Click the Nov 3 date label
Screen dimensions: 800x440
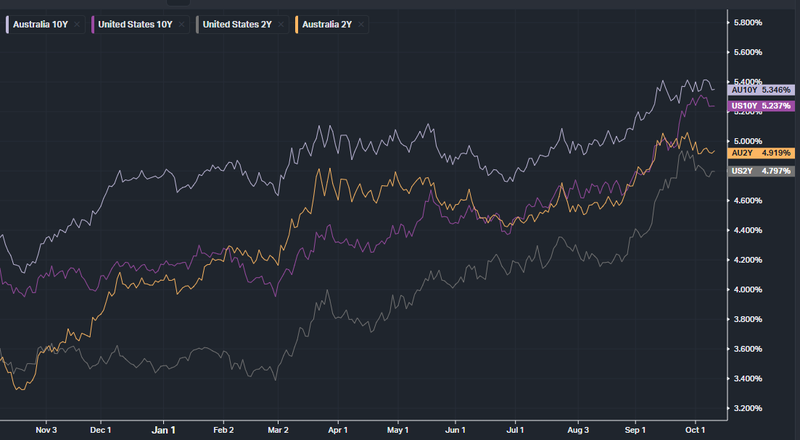pyautogui.click(x=46, y=430)
